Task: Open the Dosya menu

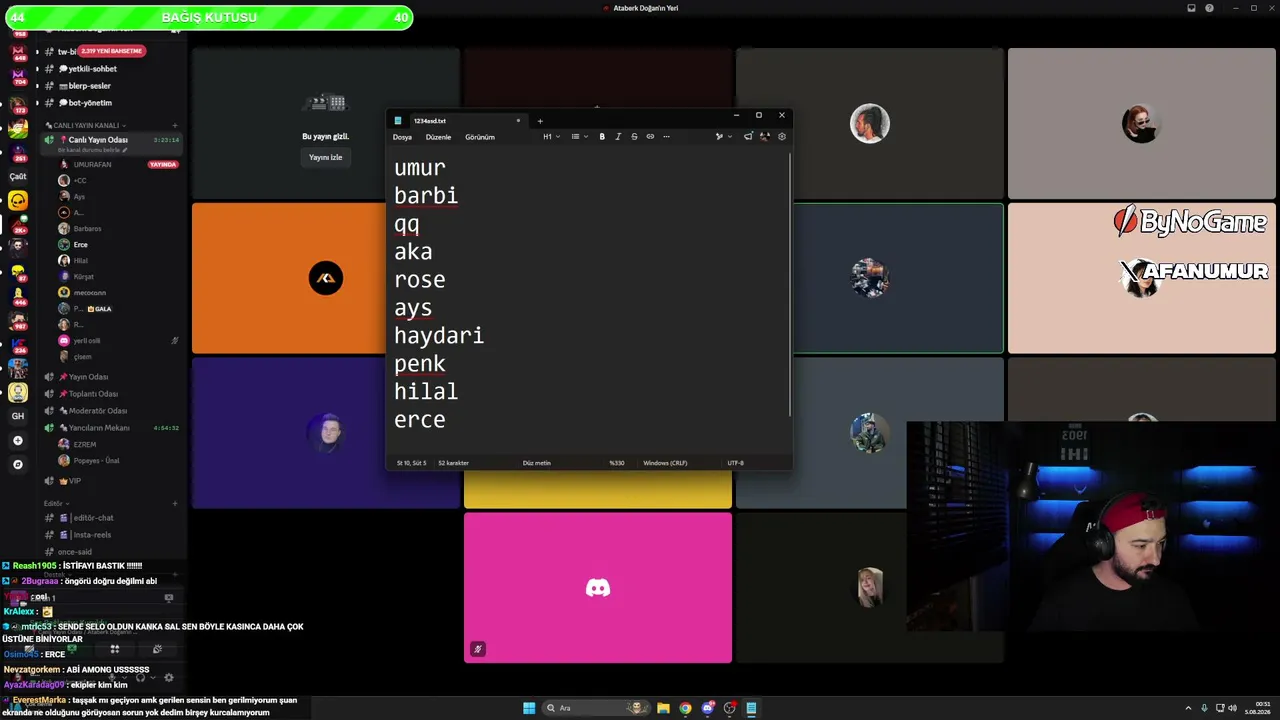Action: click(x=402, y=137)
